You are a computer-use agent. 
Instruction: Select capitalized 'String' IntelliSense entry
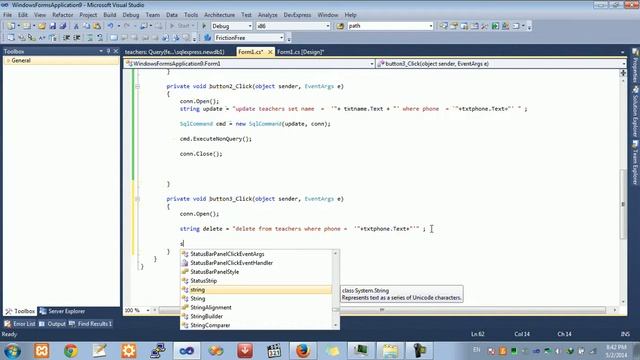(x=256, y=298)
